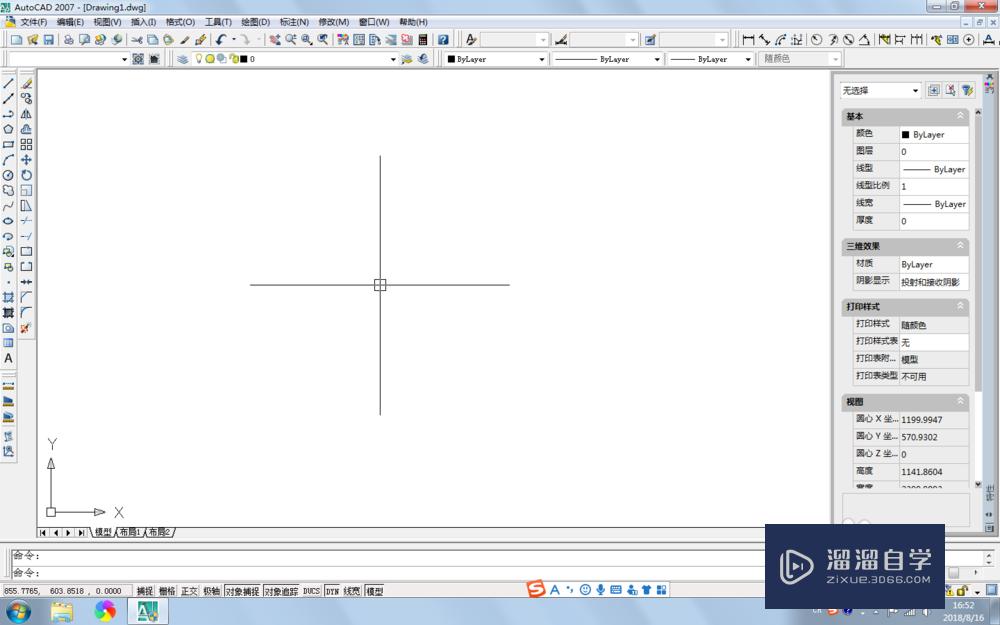Switch to the 布局1 tab
The height and width of the screenshot is (625, 1000).
128,532
